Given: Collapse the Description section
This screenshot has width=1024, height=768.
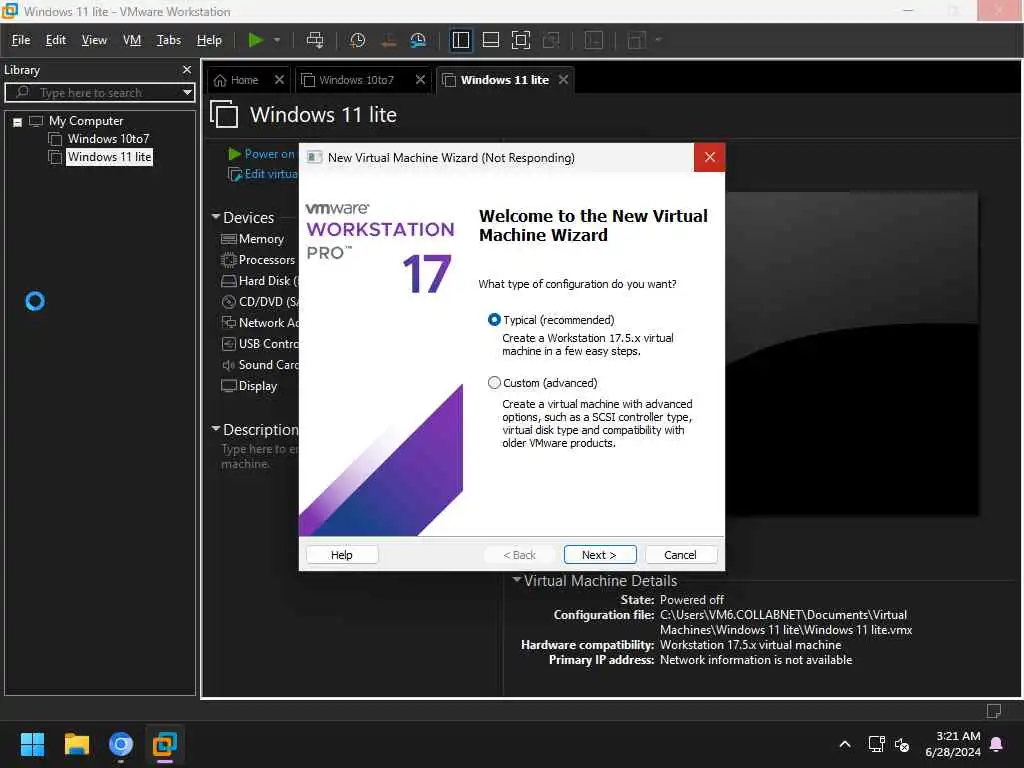Looking at the screenshot, I should (216, 429).
